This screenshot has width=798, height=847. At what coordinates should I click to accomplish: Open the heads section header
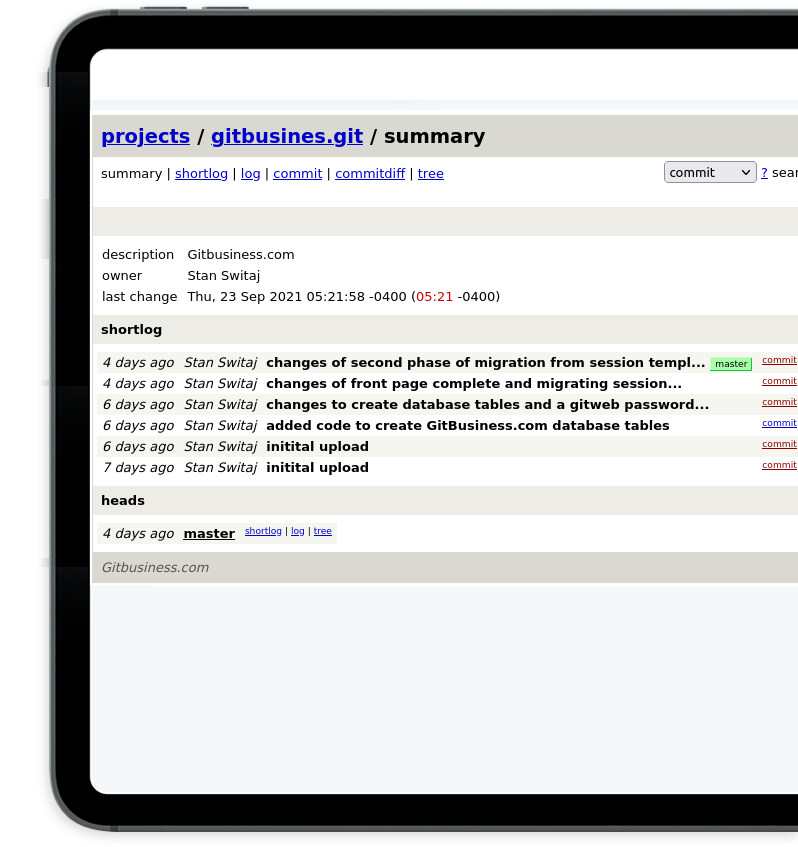pos(123,500)
